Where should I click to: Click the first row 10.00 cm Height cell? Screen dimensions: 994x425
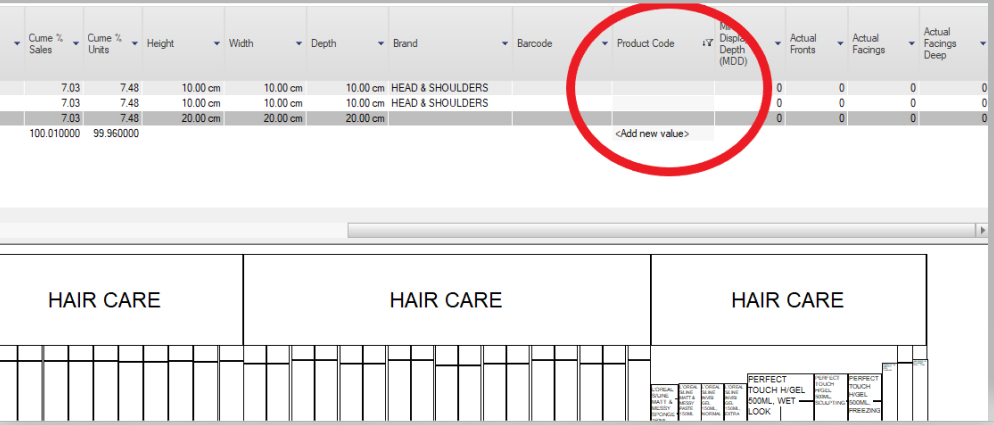[184, 88]
